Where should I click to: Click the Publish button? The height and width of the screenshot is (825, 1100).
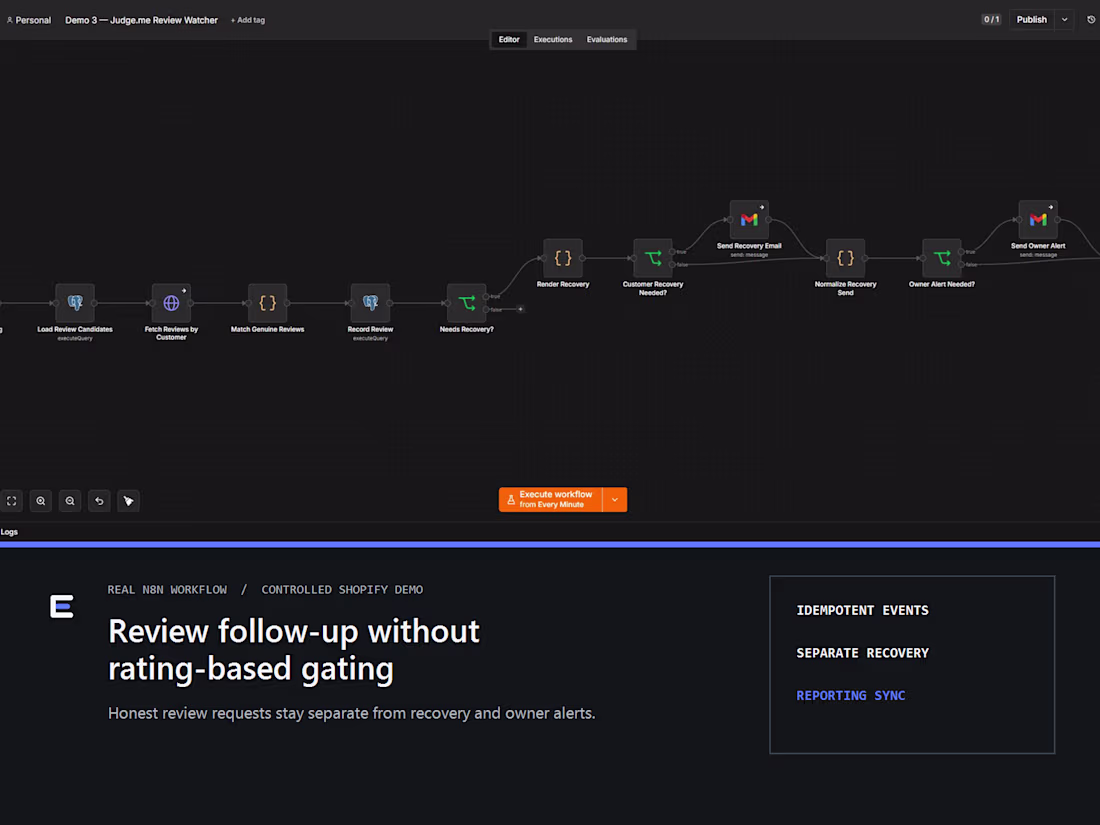click(1031, 20)
